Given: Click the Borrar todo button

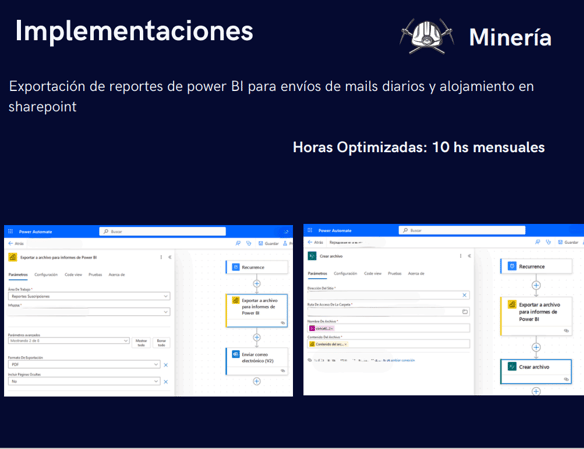Looking at the screenshot, I should coord(161,343).
